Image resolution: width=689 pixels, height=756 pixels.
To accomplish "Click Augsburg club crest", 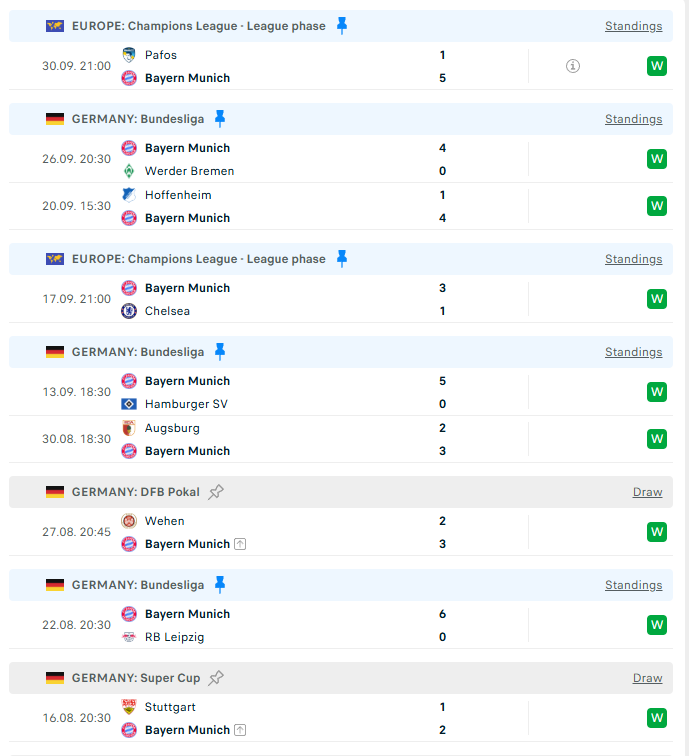I will (129, 428).
